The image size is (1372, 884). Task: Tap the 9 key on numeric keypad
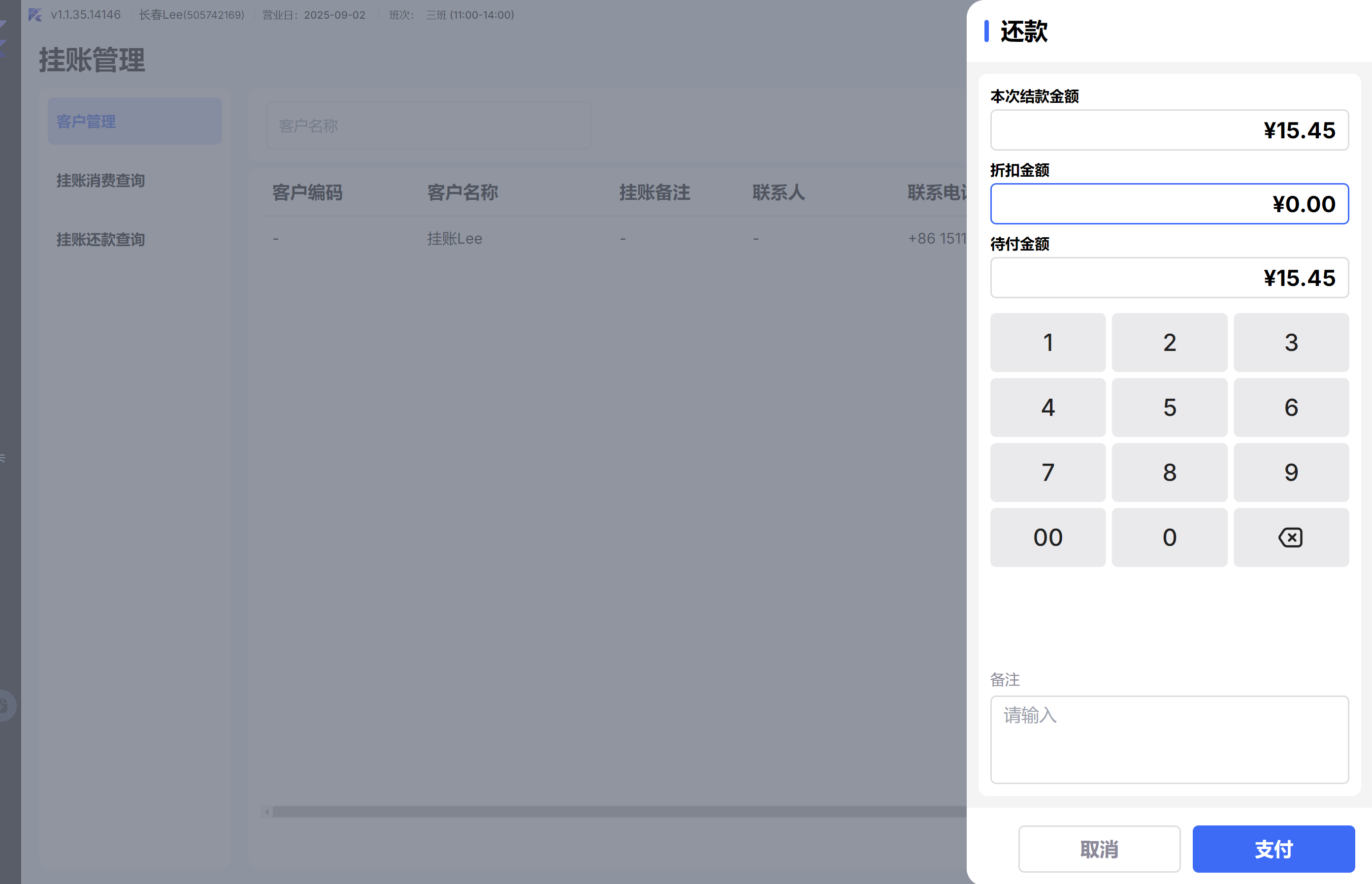click(1290, 472)
